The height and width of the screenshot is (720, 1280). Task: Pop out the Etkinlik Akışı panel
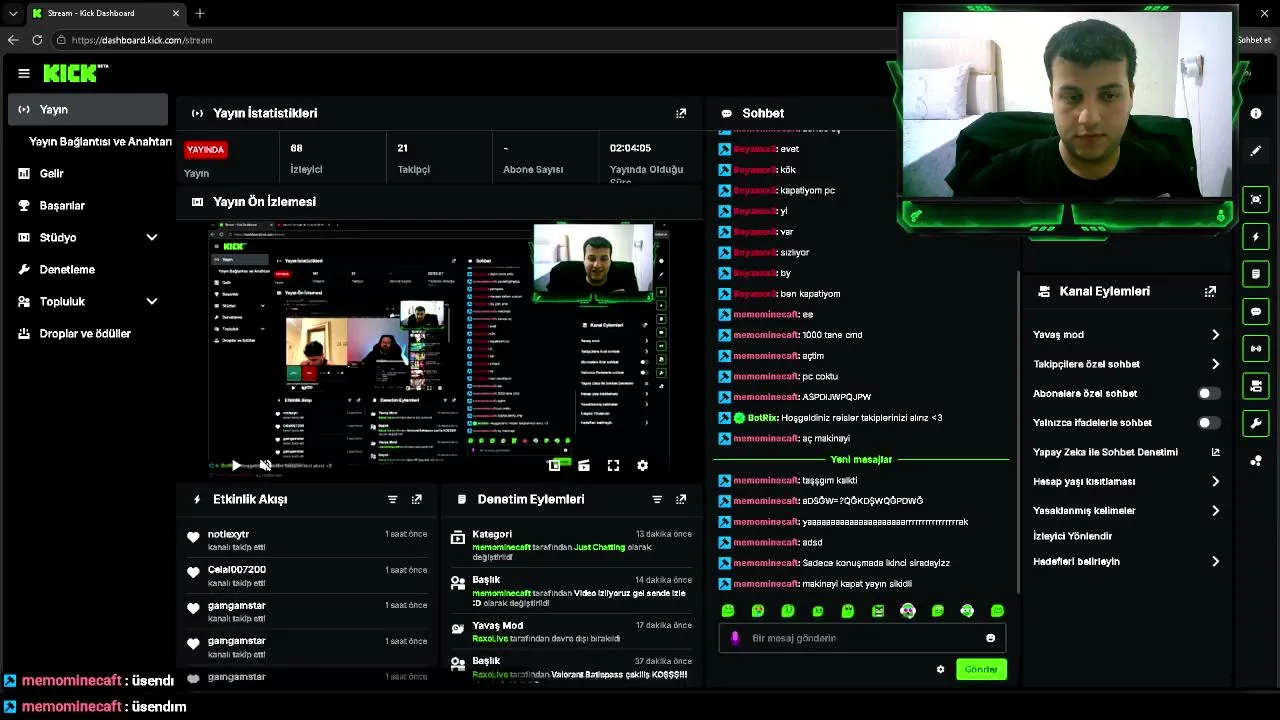(x=417, y=499)
